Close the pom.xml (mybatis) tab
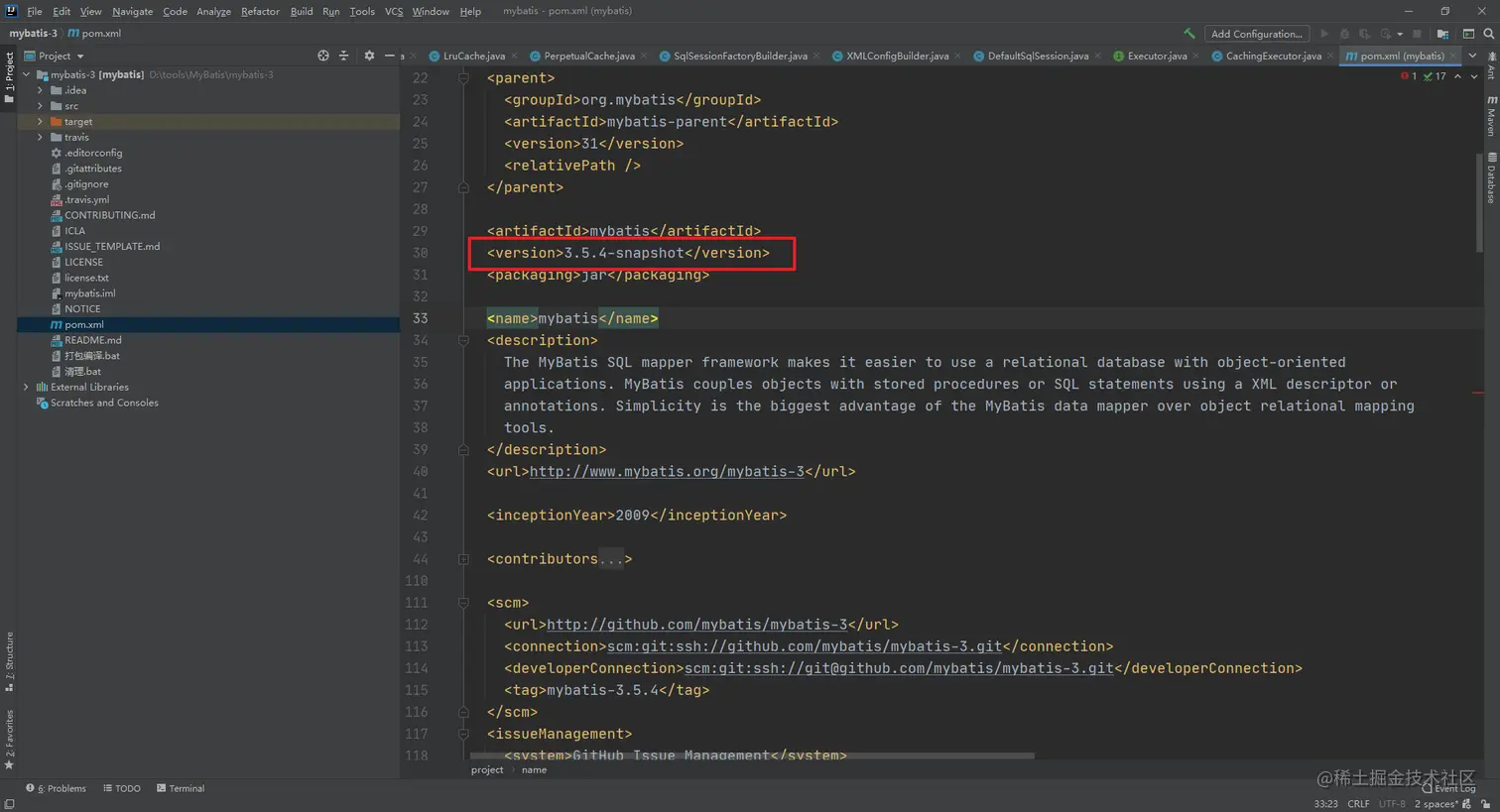 point(1453,56)
